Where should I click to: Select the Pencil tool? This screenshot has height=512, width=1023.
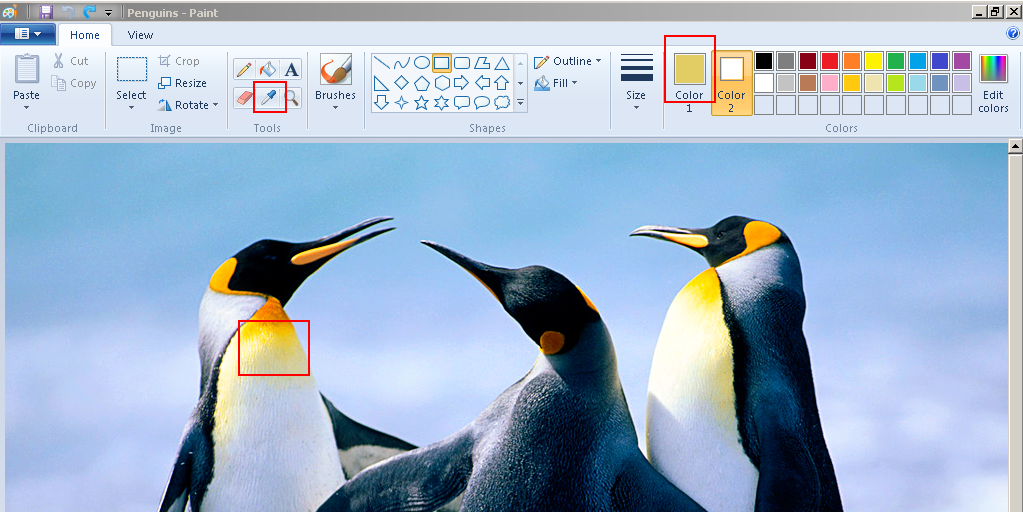pyautogui.click(x=244, y=69)
